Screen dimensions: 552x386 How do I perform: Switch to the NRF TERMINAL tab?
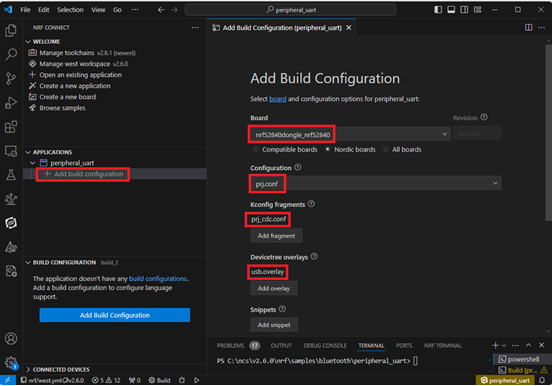[x=443, y=345]
